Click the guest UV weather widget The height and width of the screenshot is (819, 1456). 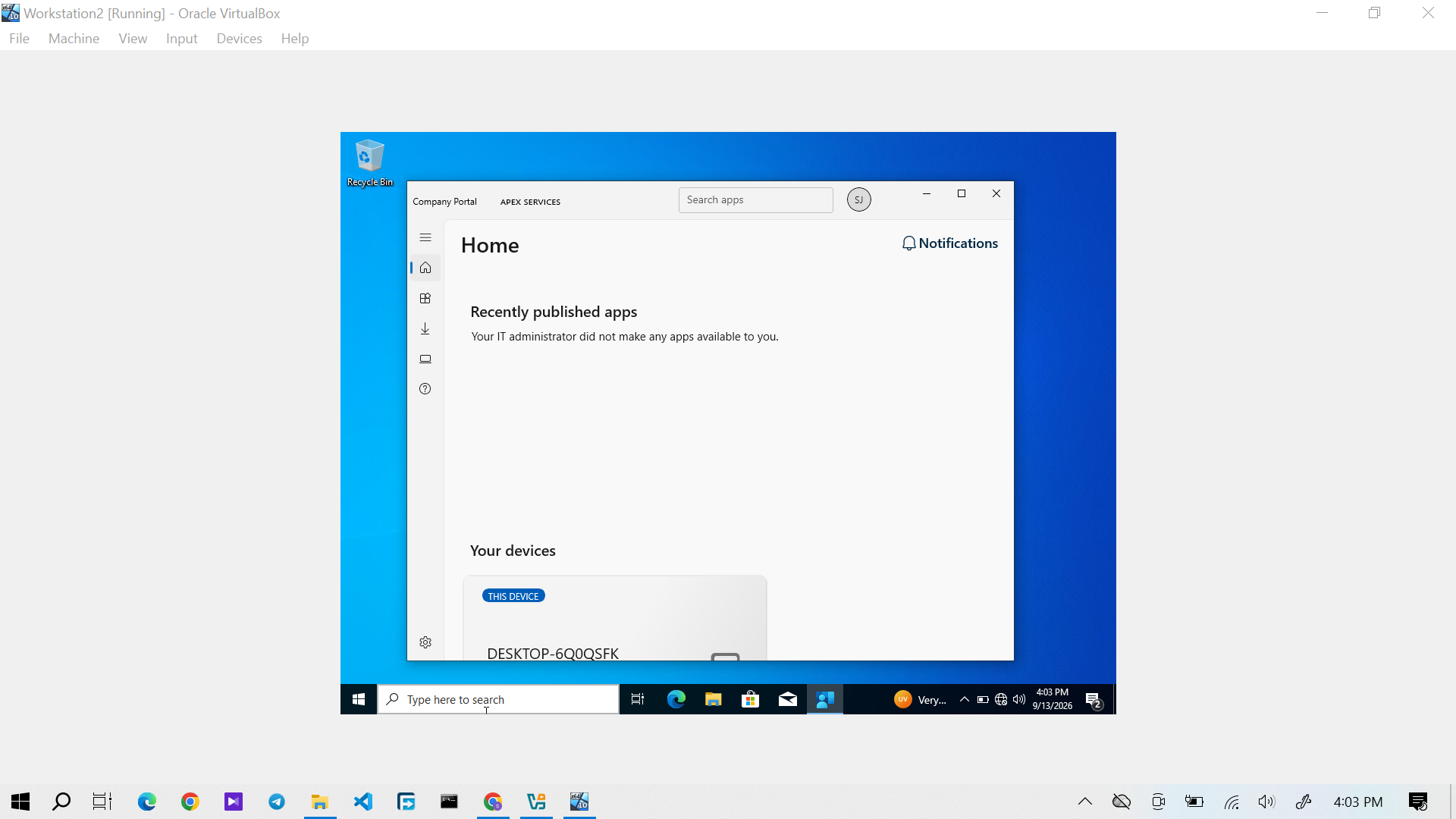(x=921, y=699)
